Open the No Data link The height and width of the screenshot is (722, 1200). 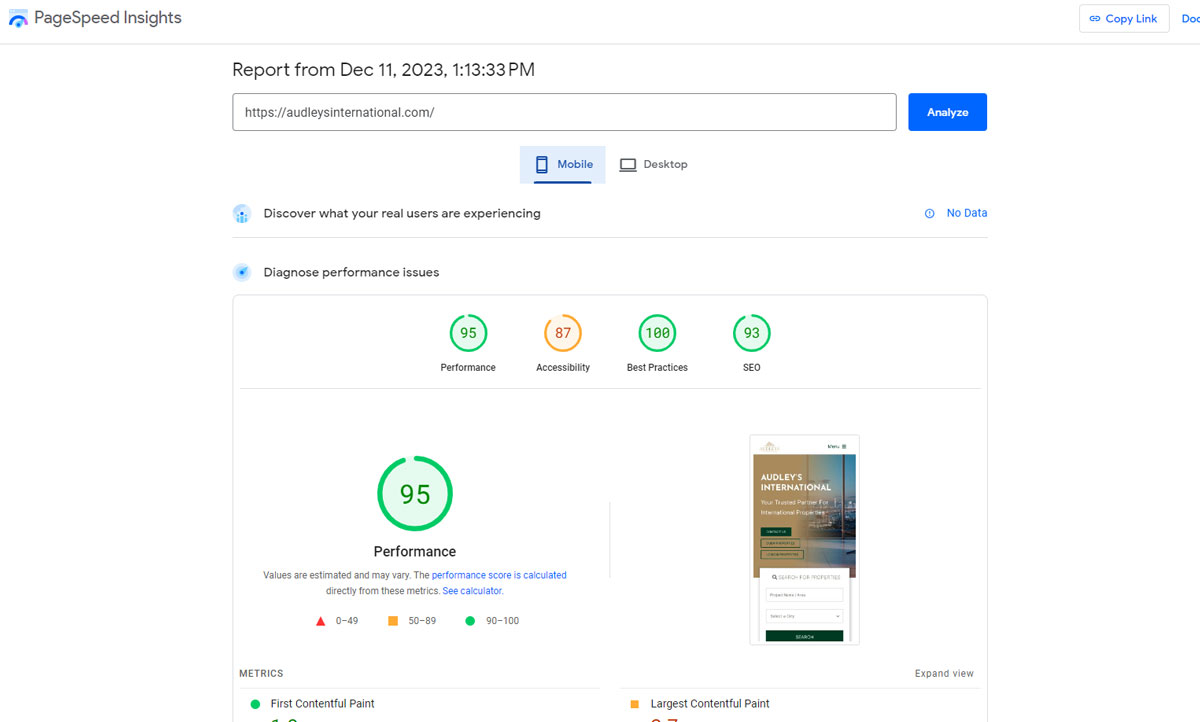click(x=967, y=213)
